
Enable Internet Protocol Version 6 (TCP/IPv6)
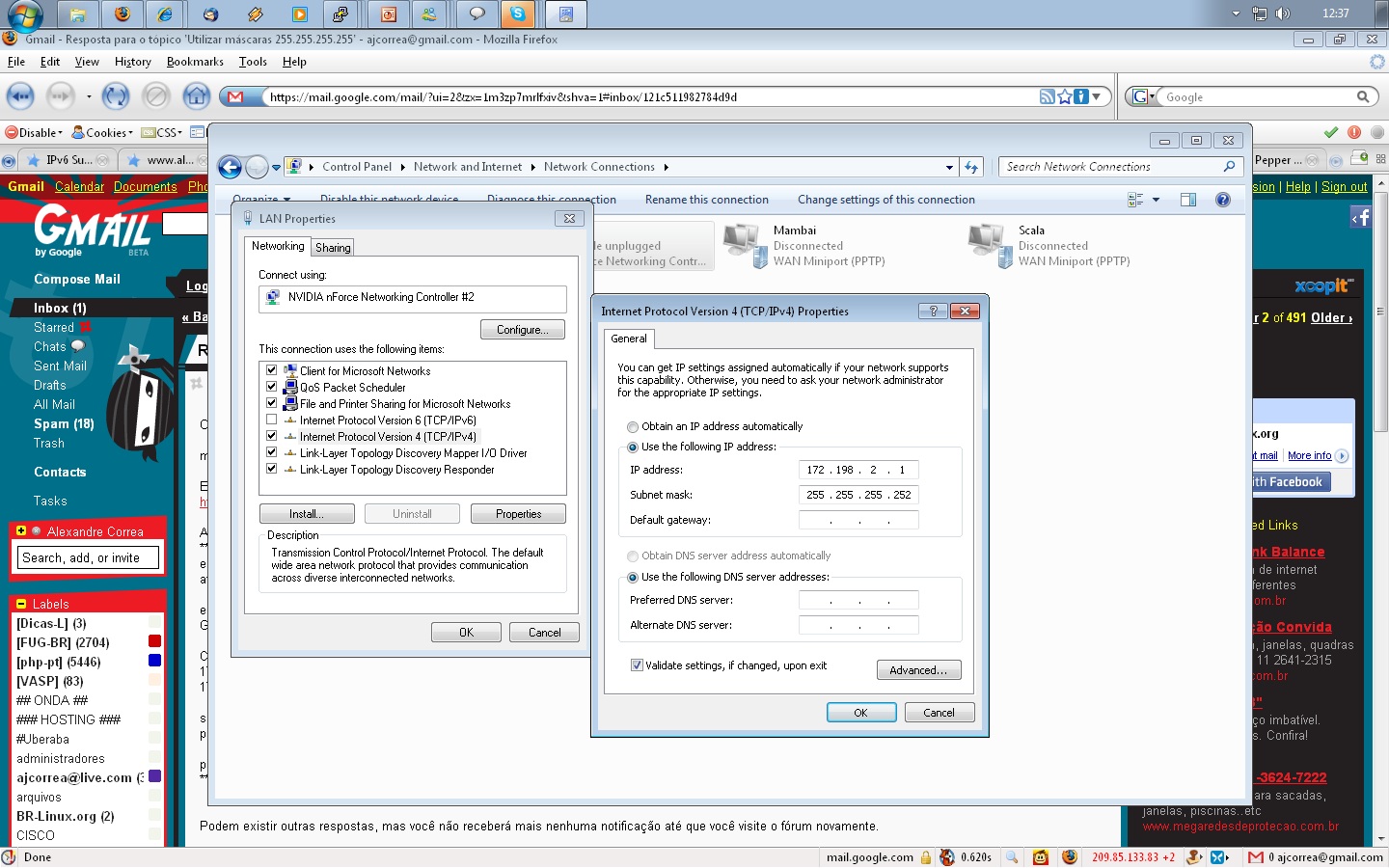[272, 420]
